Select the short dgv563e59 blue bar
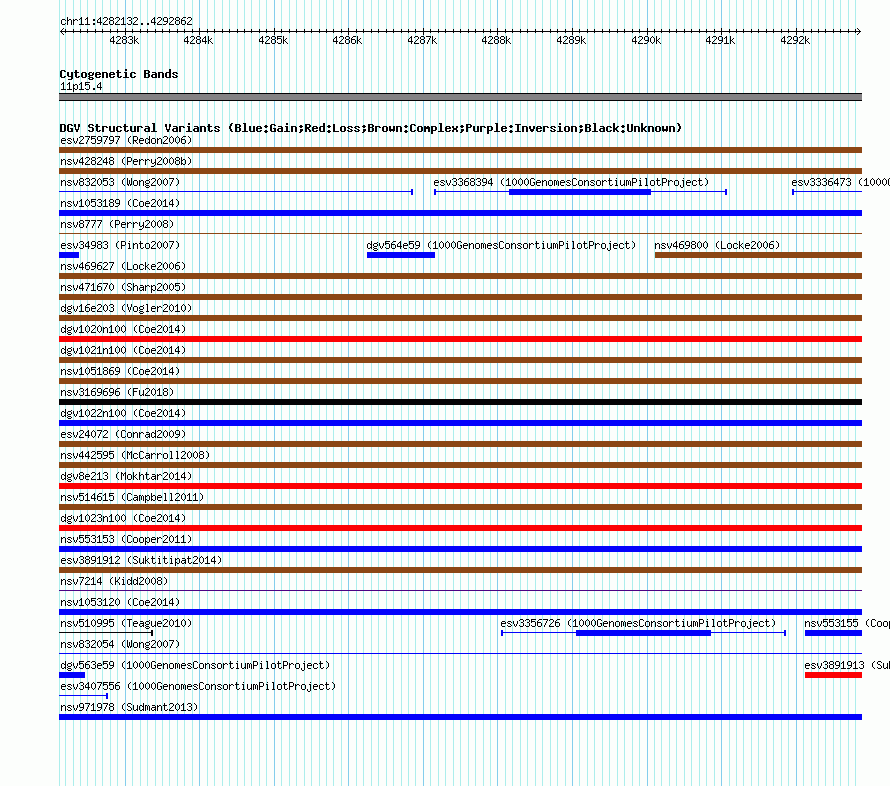This screenshot has width=890, height=786. point(72,675)
